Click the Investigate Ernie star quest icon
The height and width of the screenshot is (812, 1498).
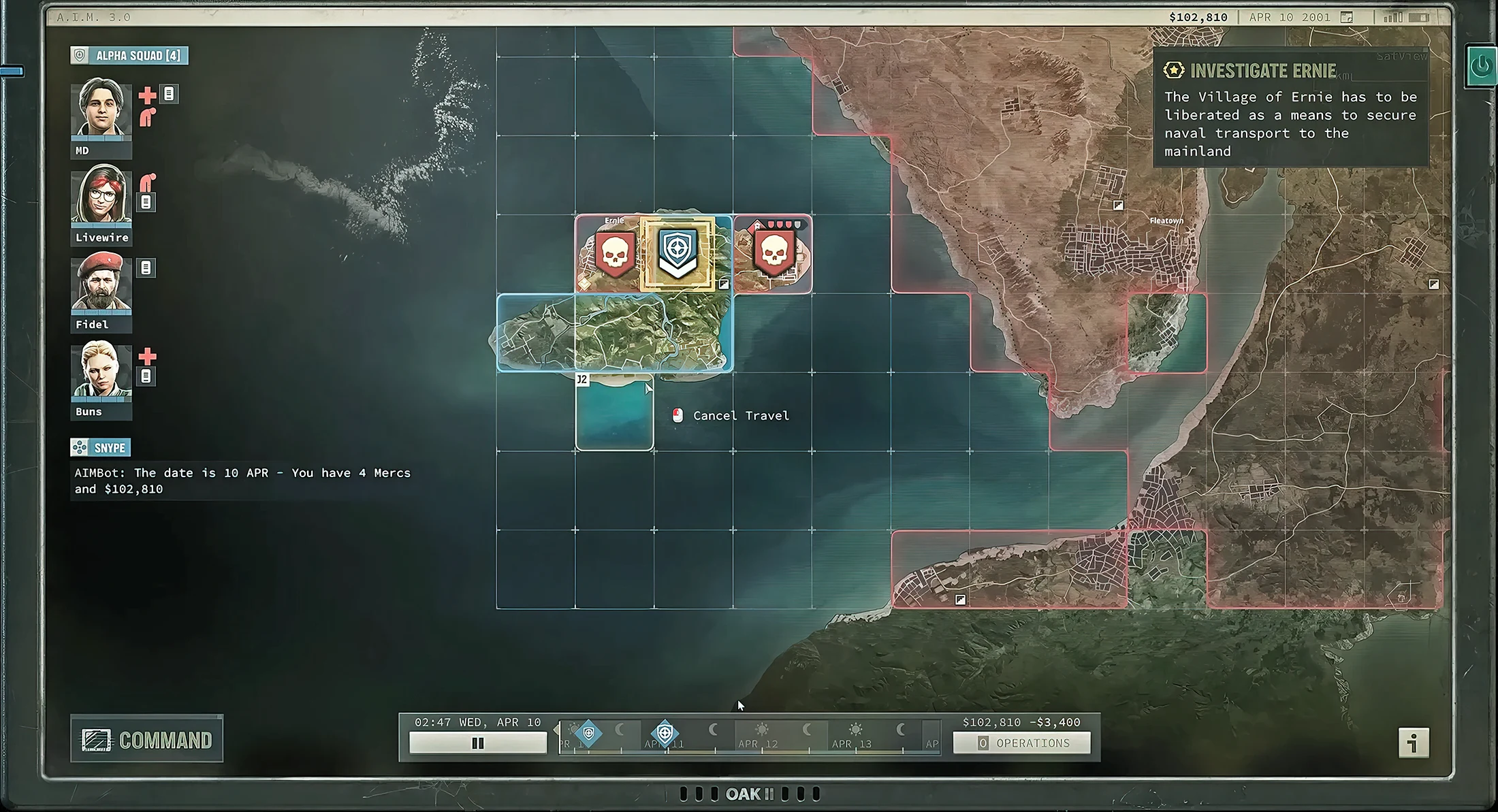pos(1174,70)
